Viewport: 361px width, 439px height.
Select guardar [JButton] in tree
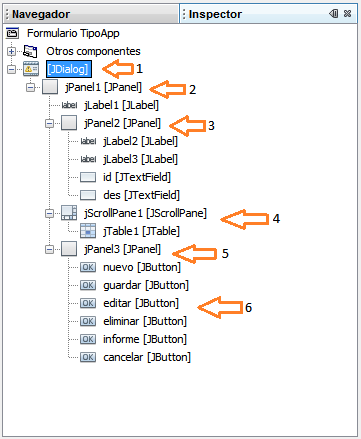click(x=146, y=285)
